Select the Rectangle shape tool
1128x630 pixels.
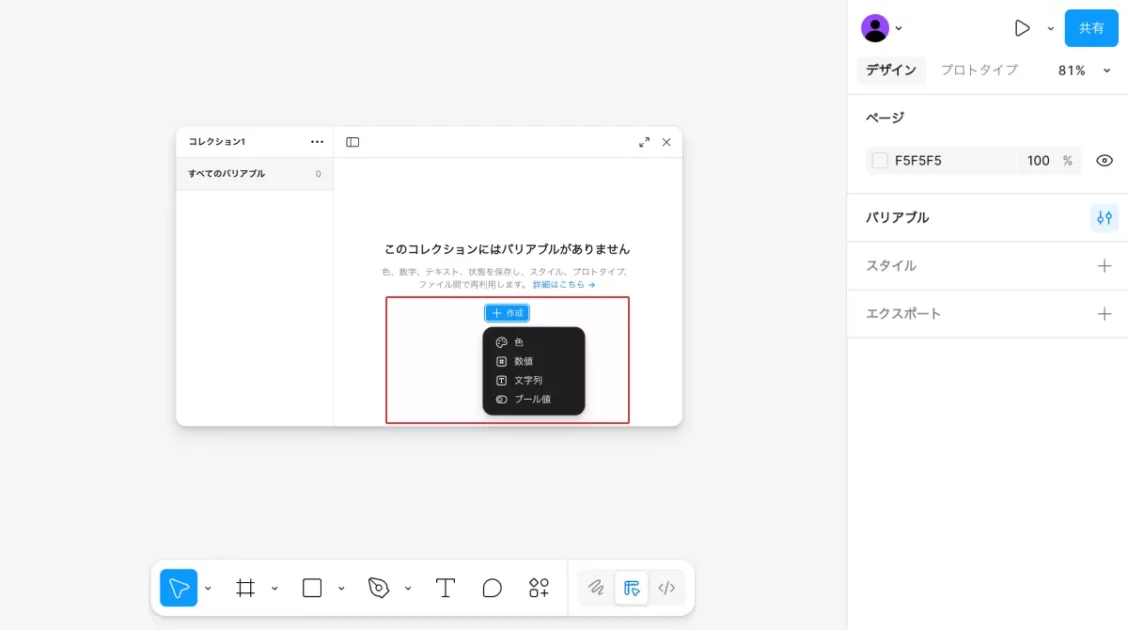(312, 588)
